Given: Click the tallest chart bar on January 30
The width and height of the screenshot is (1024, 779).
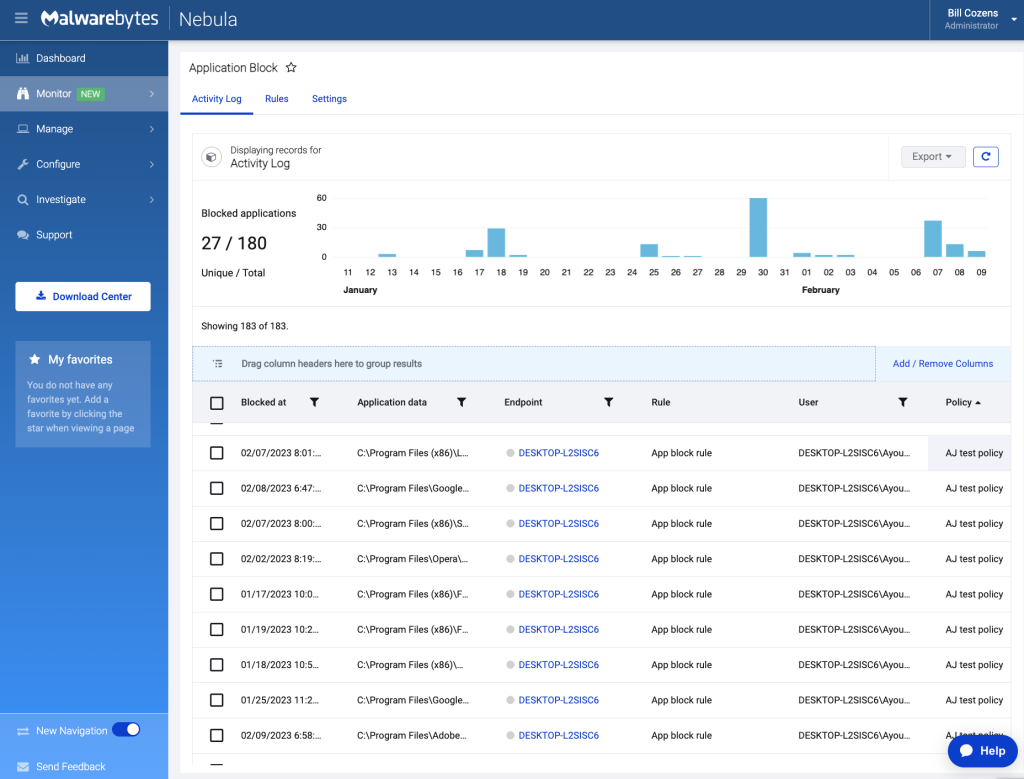Looking at the screenshot, I should [758, 228].
